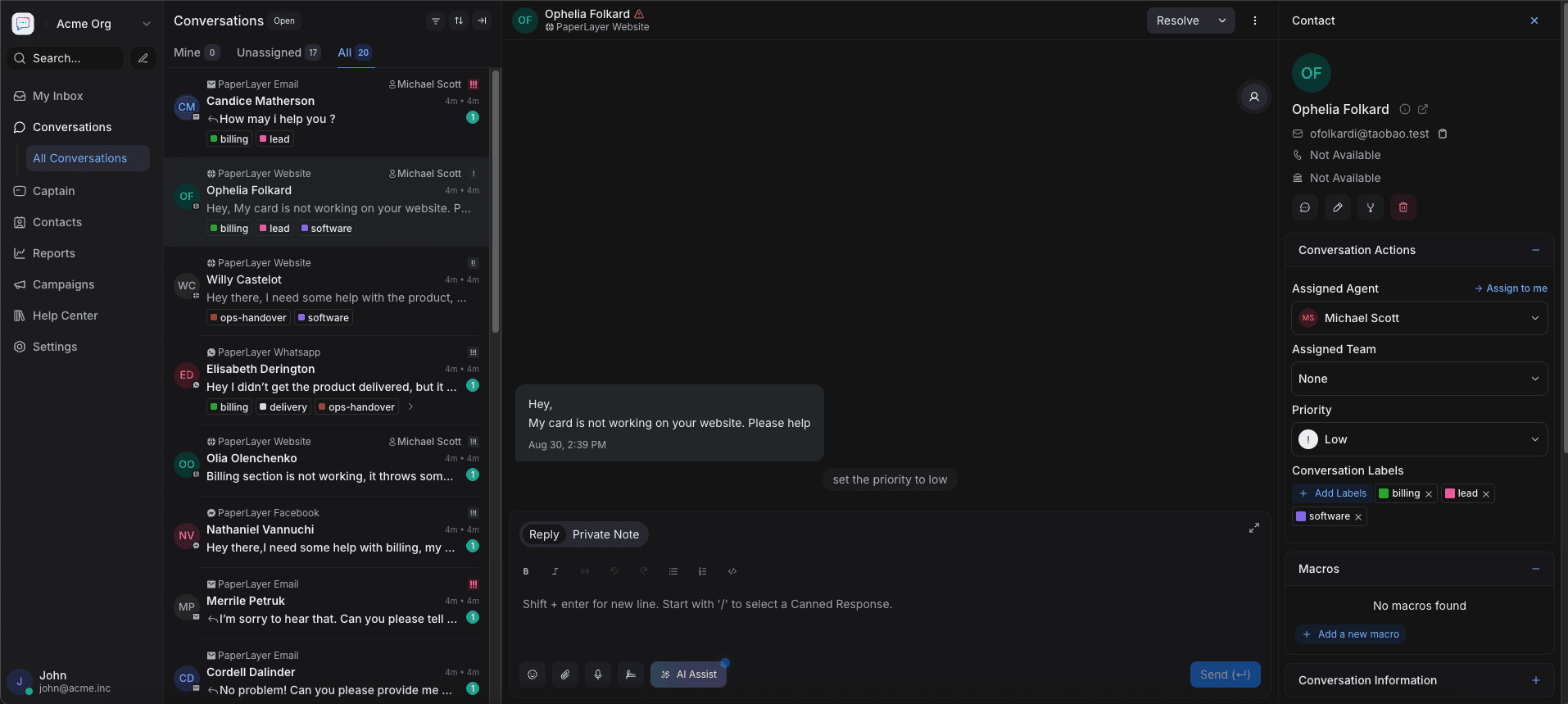The height and width of the screenshot is (704, 1568).
Task: Collapse the conversation list panel
Action: [x=482, y=21]
